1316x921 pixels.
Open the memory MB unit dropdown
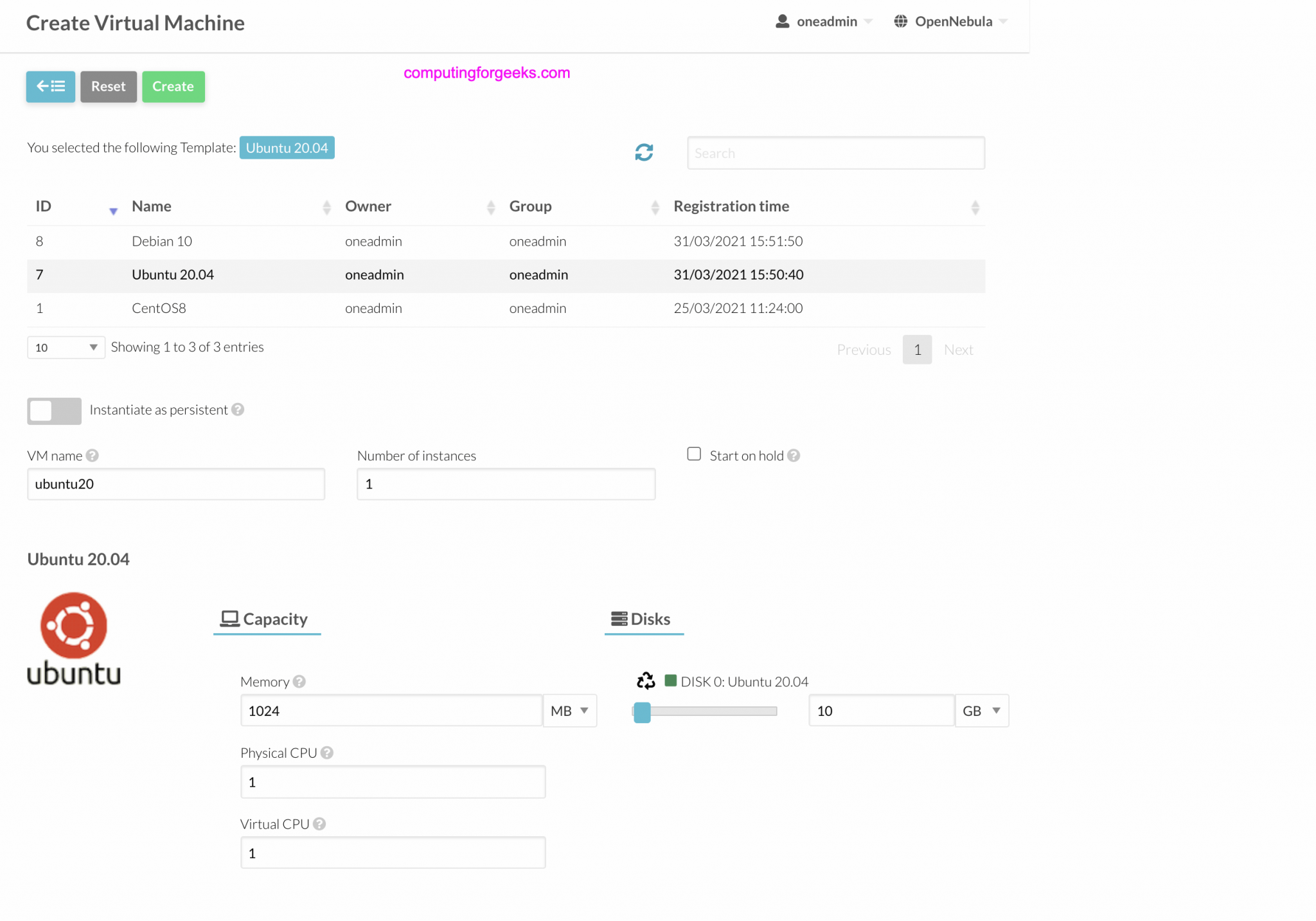click(570, 711)
